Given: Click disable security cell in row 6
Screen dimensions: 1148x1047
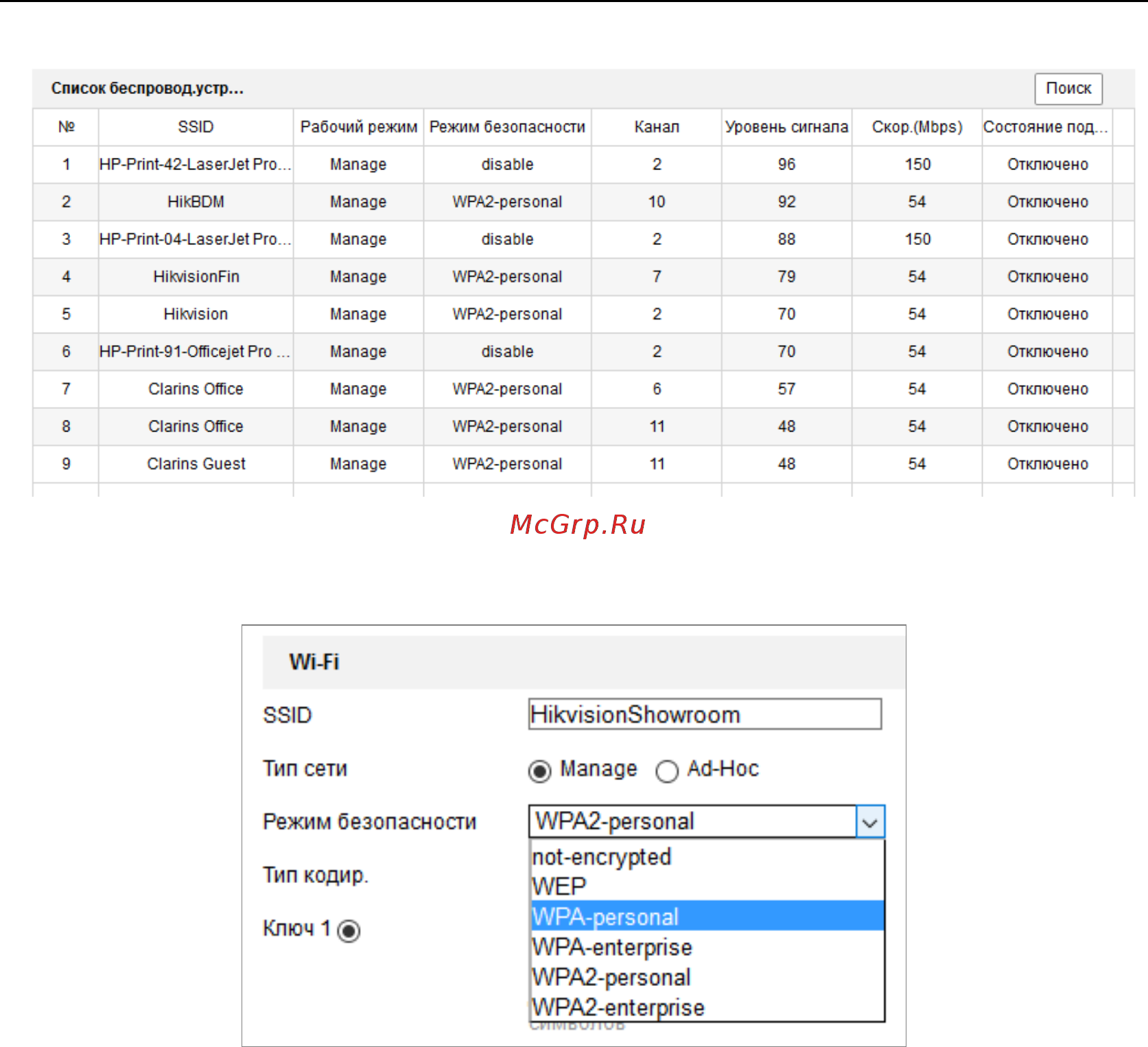Looking at the screenshot, I should [x=507, y=351].
